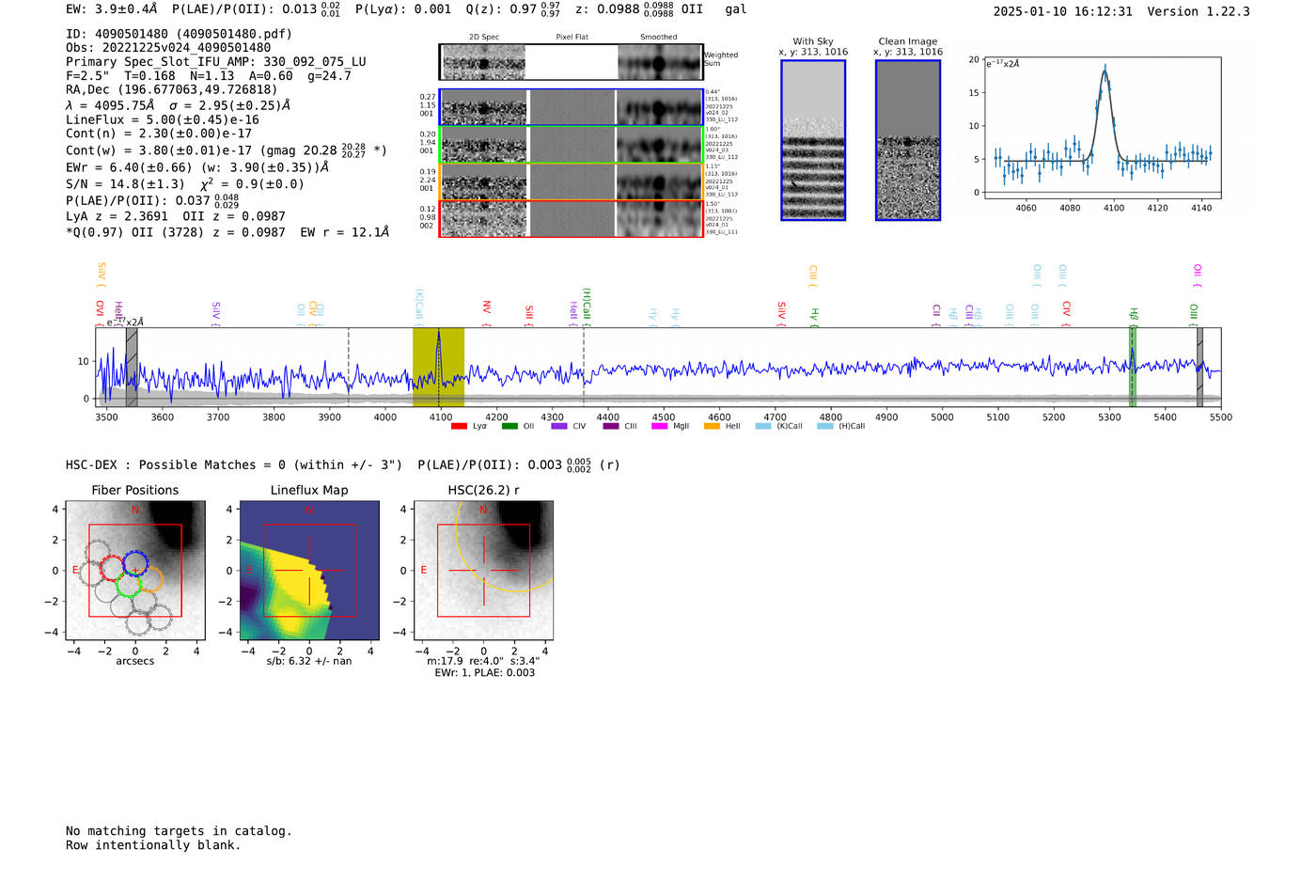Click the gray hatched band near 5460

coord(1199,368)
